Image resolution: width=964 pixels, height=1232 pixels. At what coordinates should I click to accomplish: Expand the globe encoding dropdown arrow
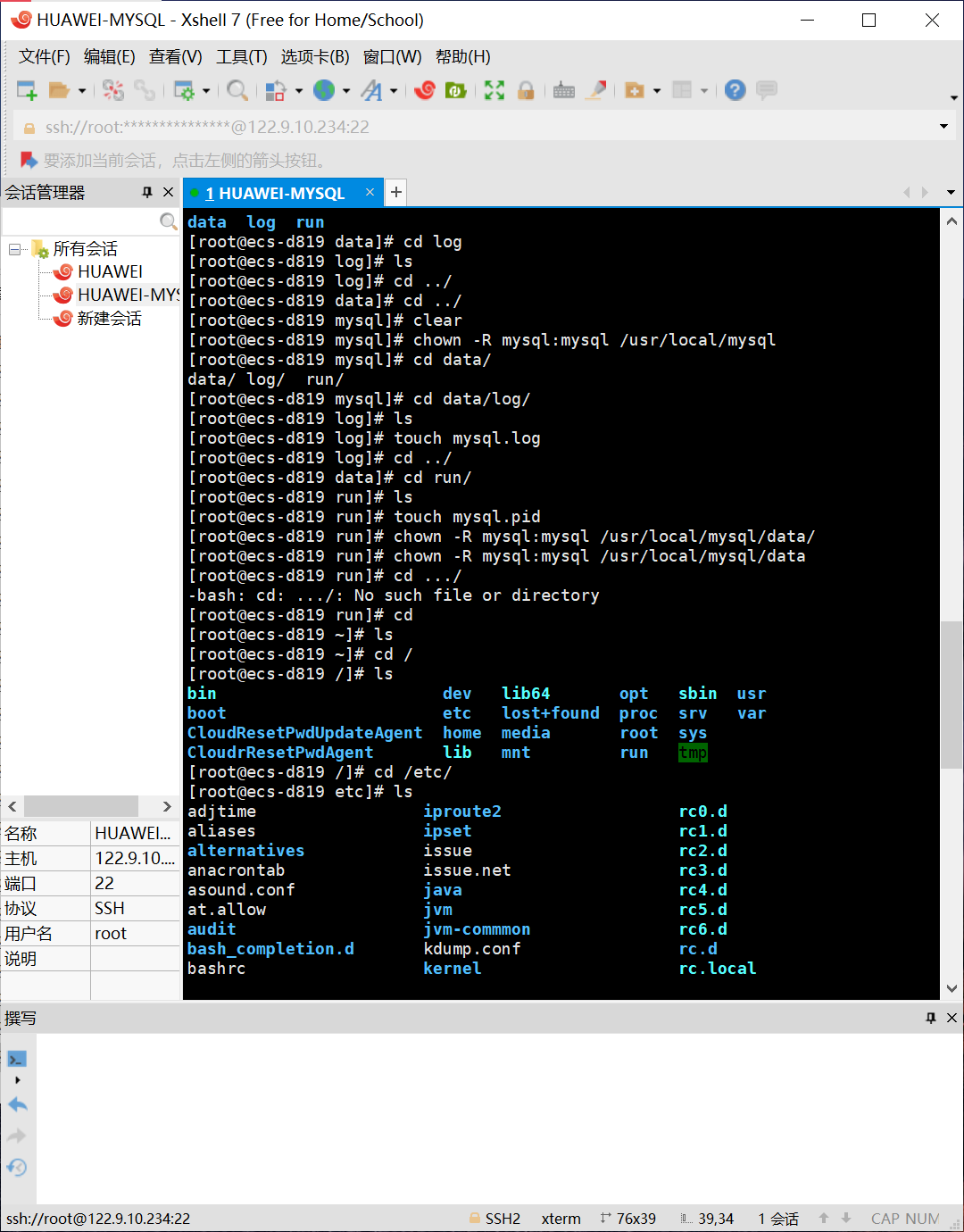[x=346, y=90]
